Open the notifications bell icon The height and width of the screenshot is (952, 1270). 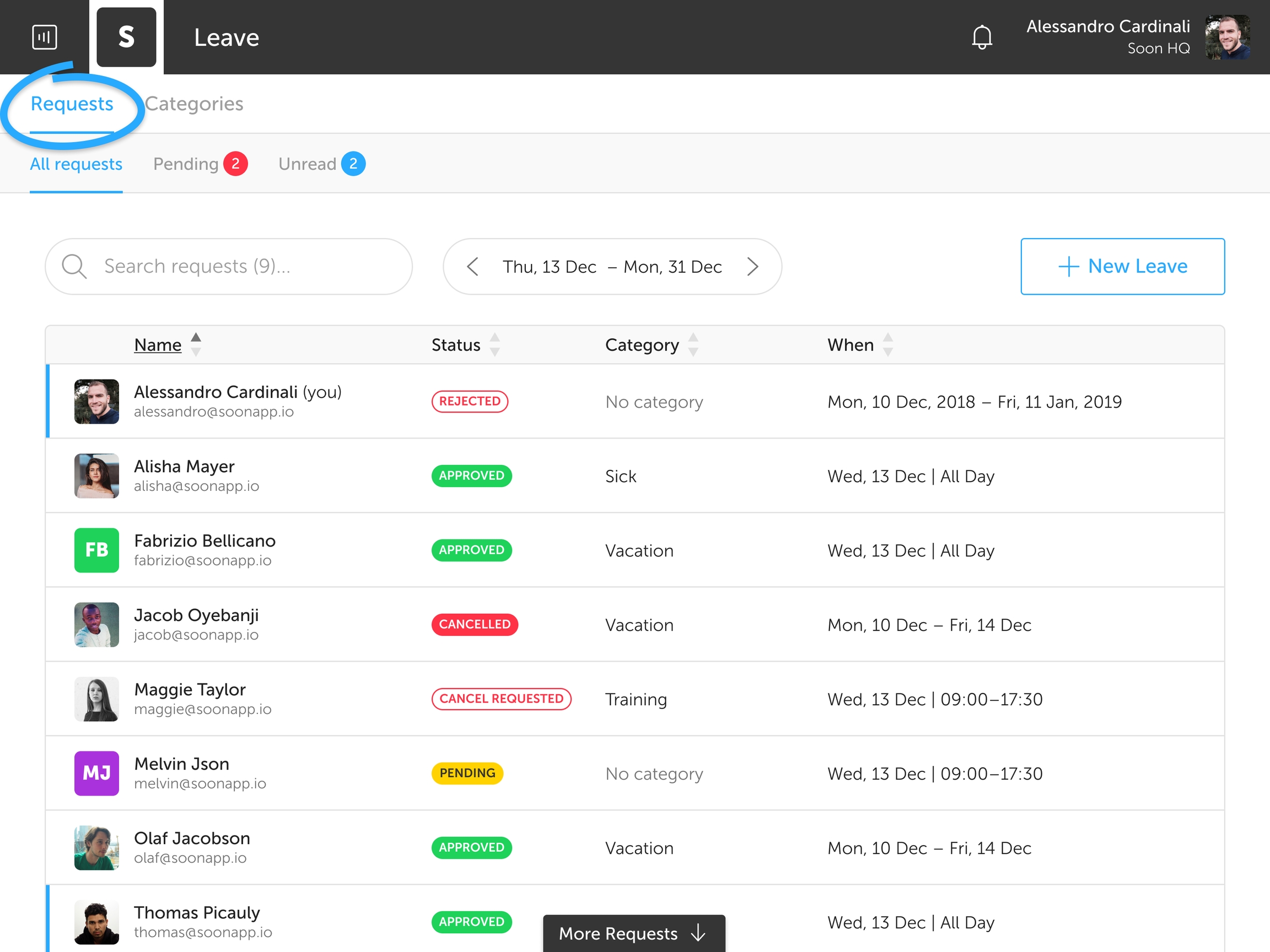[981, 37]
